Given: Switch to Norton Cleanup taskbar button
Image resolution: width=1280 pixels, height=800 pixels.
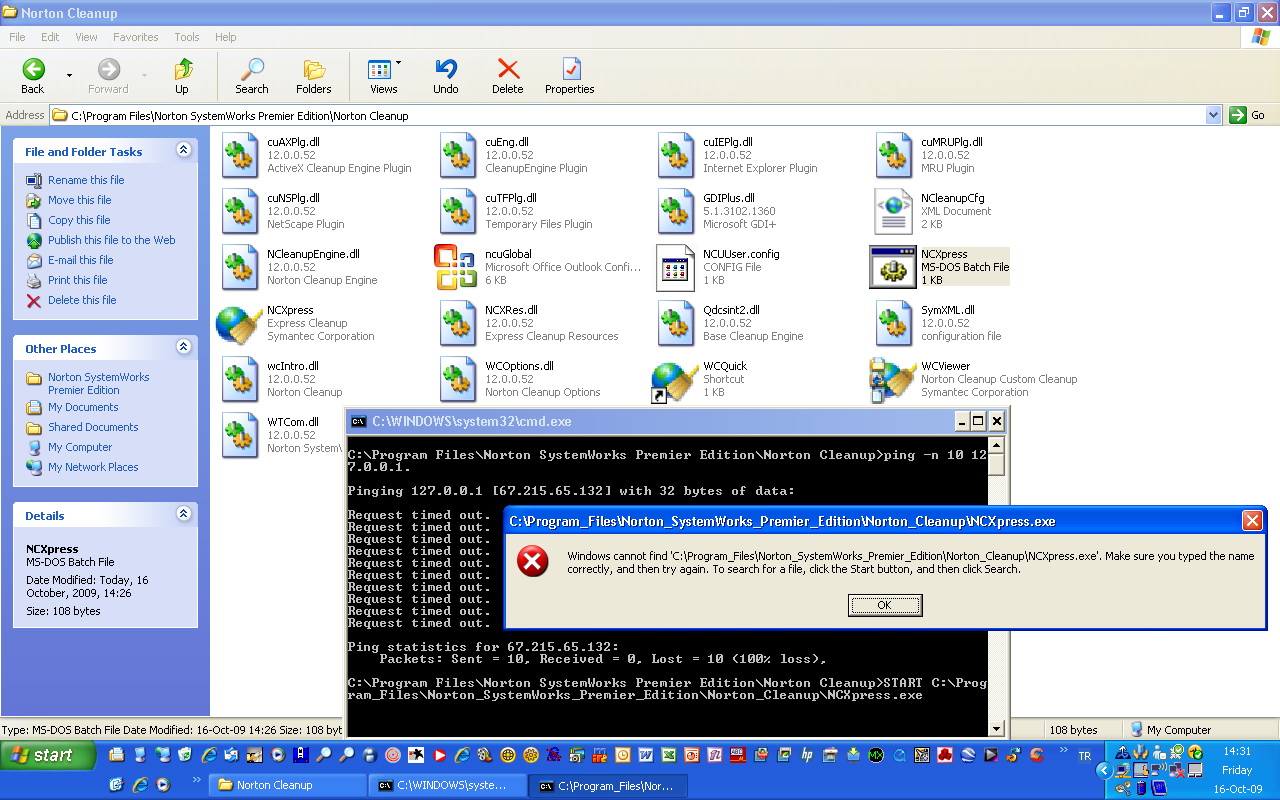Looking at the screenshot, I should 287,785.
